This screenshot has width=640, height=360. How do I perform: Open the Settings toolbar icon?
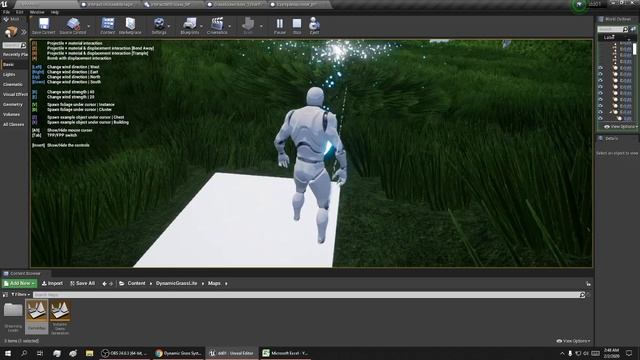(159, 26)
